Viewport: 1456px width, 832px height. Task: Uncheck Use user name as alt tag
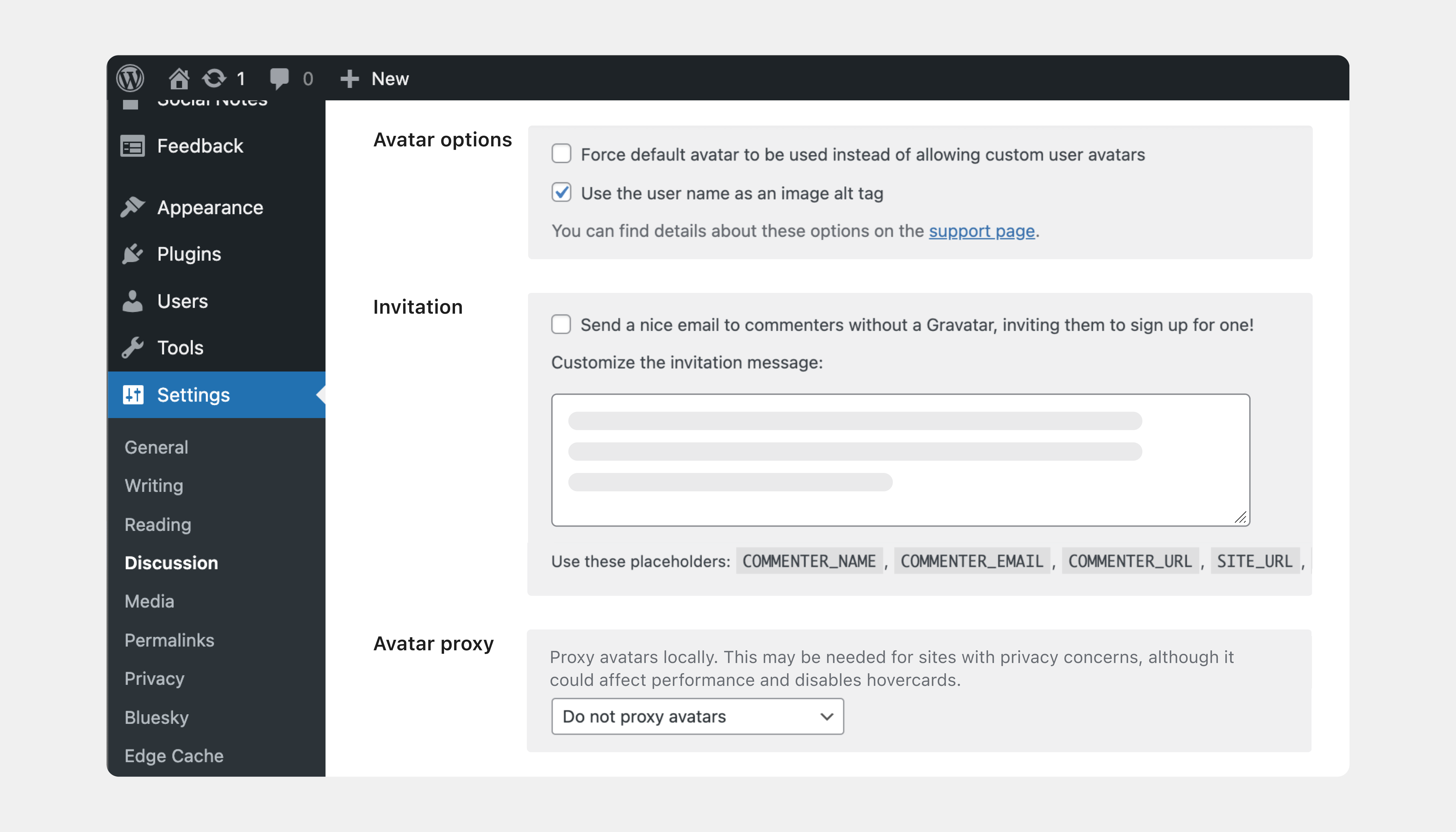point(561,193)
